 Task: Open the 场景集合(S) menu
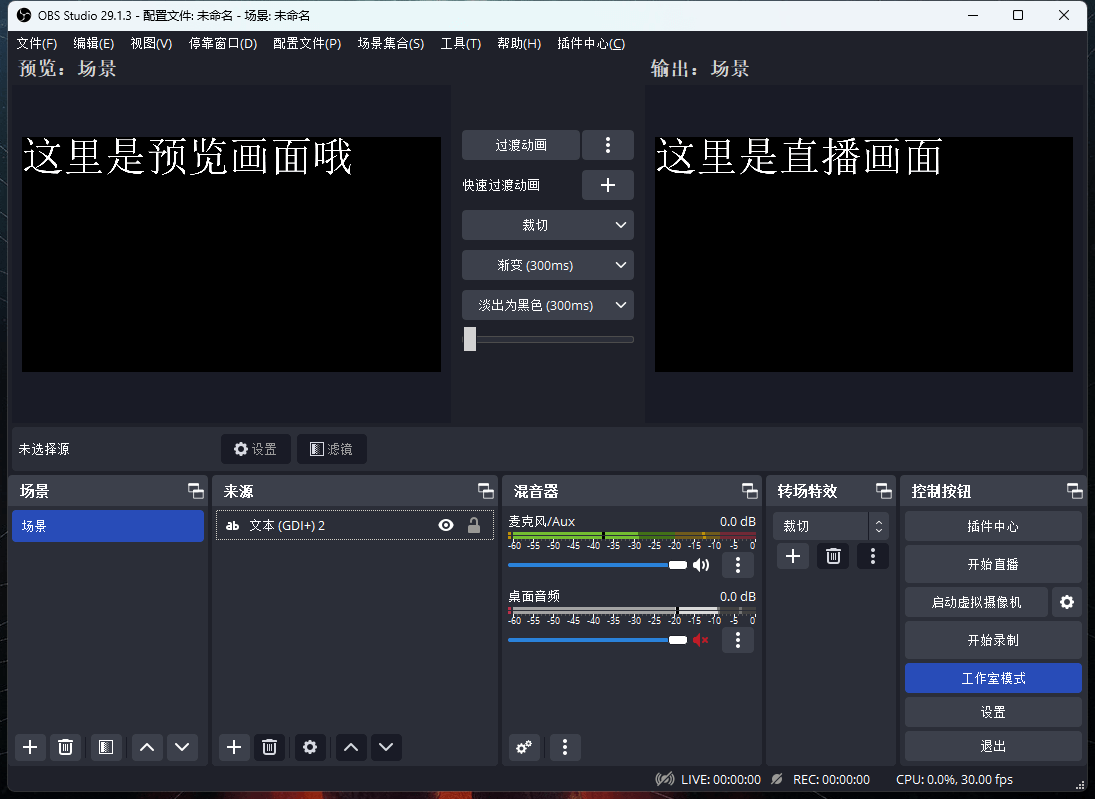(390, 43)
